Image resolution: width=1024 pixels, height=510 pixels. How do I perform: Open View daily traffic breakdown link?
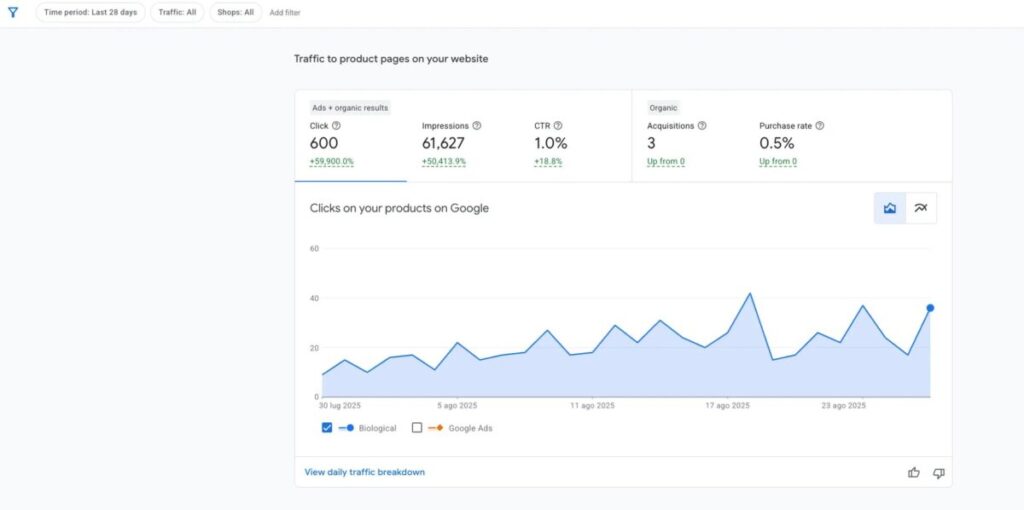(x=365, y=472)
